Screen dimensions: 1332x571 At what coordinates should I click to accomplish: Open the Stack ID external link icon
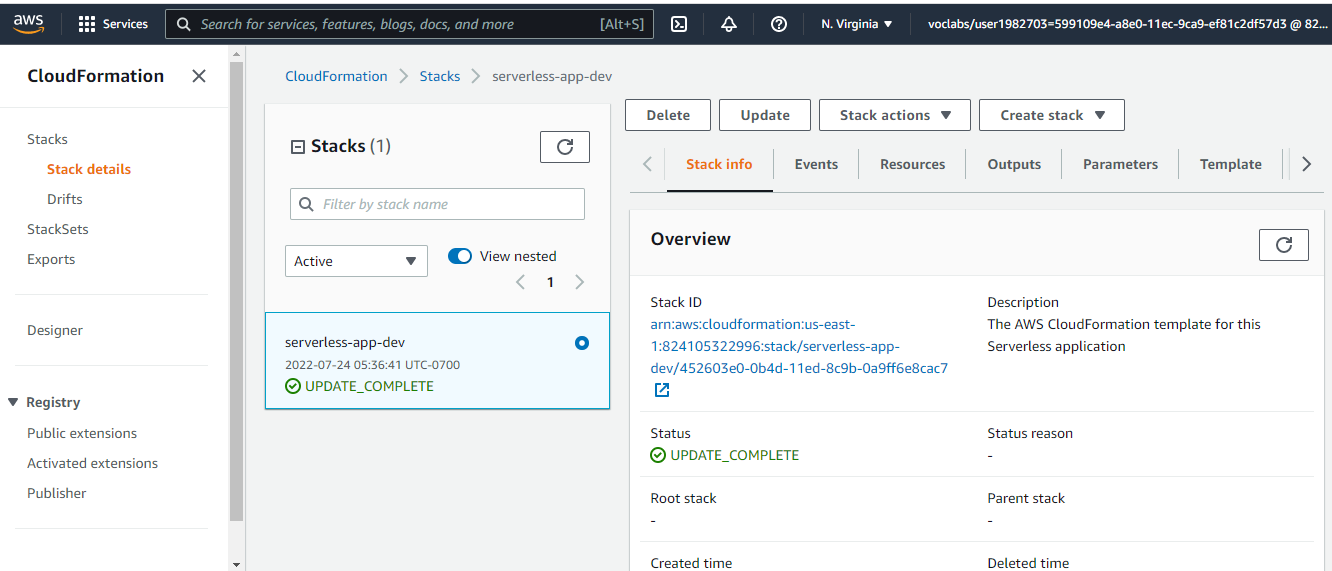661,390
